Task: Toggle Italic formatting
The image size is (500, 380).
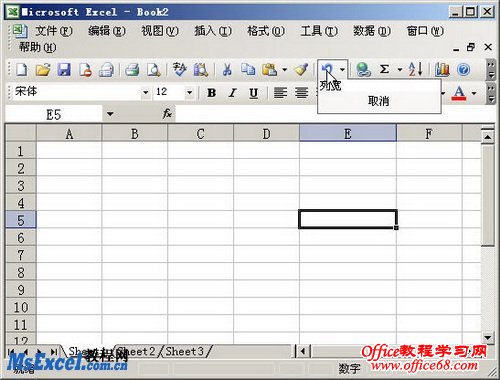Action: click(x=232, y=93)
